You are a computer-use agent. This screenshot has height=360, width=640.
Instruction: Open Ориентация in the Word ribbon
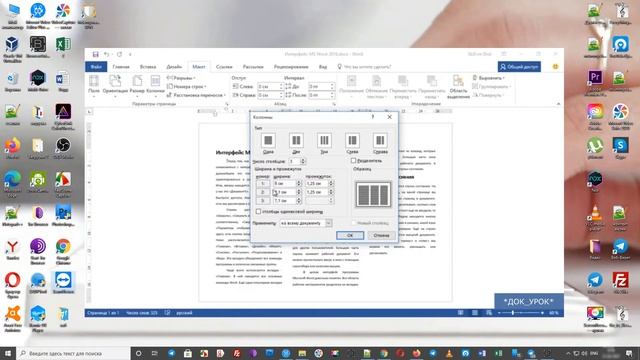(x=115, y=85)
